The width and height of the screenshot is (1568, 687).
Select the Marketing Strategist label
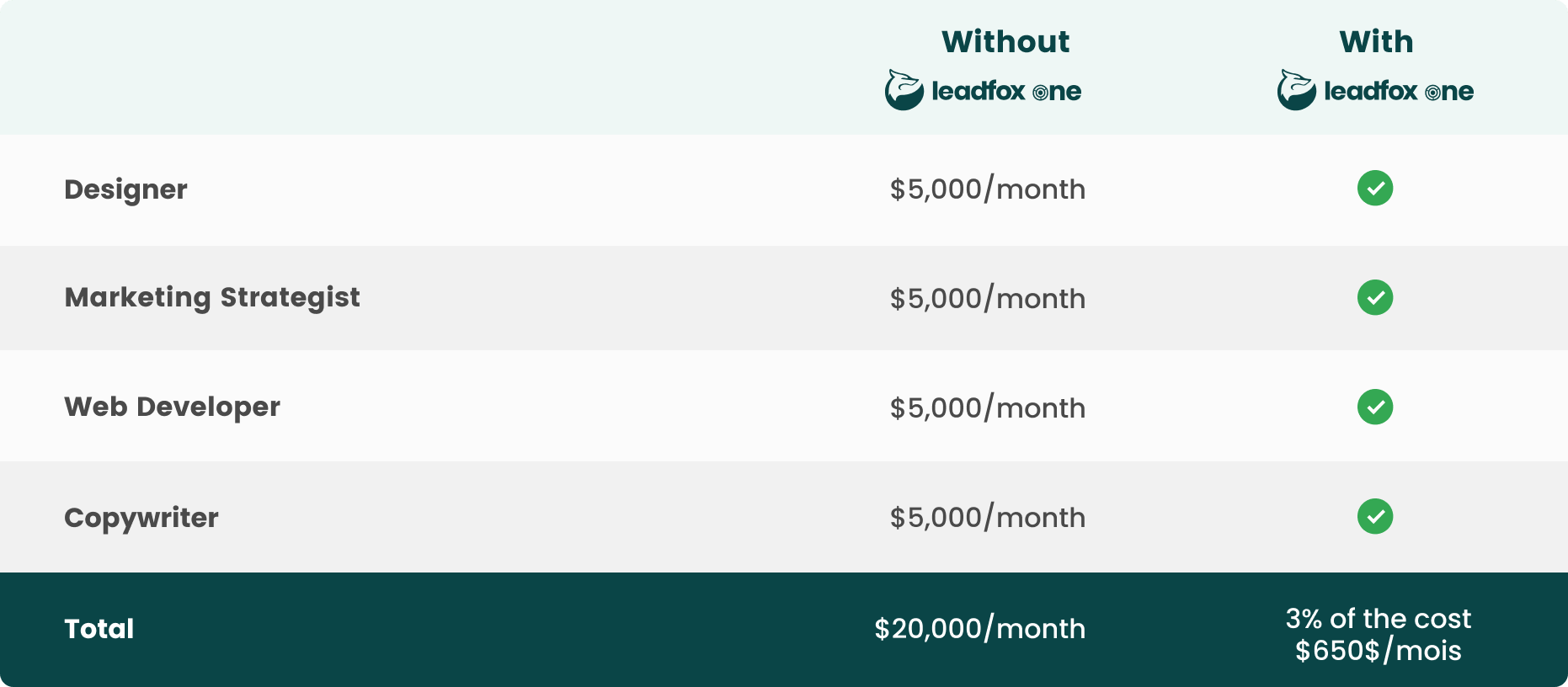(212, 297)
